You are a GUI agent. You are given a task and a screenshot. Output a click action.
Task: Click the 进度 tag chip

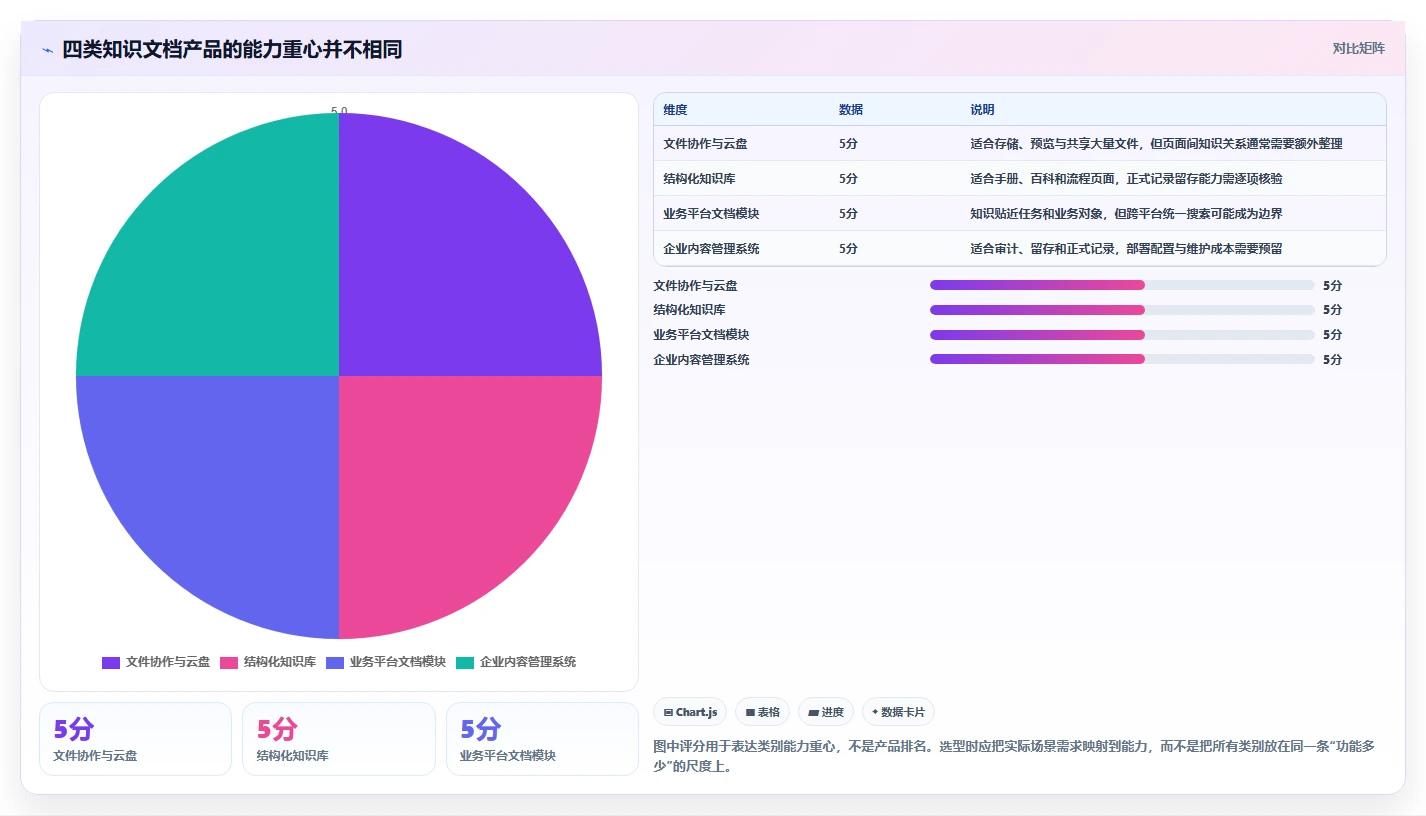(x=826, y=712)
